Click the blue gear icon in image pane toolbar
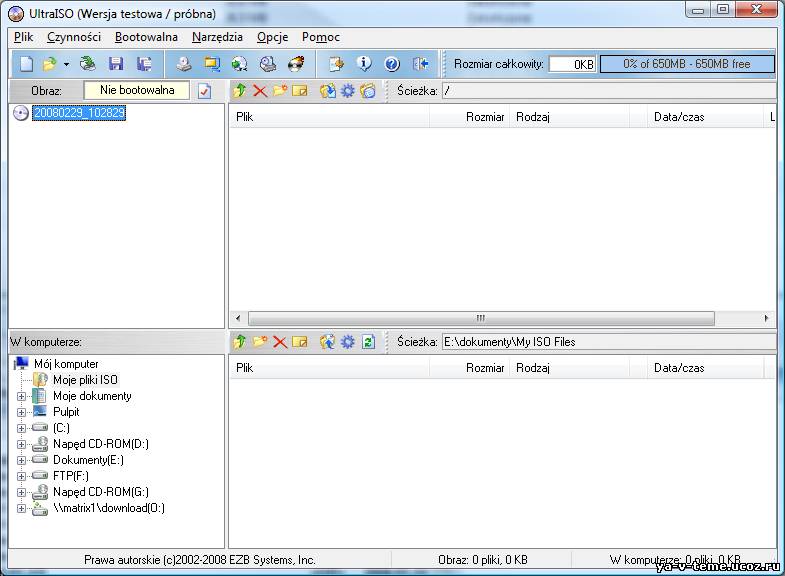 point(347,91)
